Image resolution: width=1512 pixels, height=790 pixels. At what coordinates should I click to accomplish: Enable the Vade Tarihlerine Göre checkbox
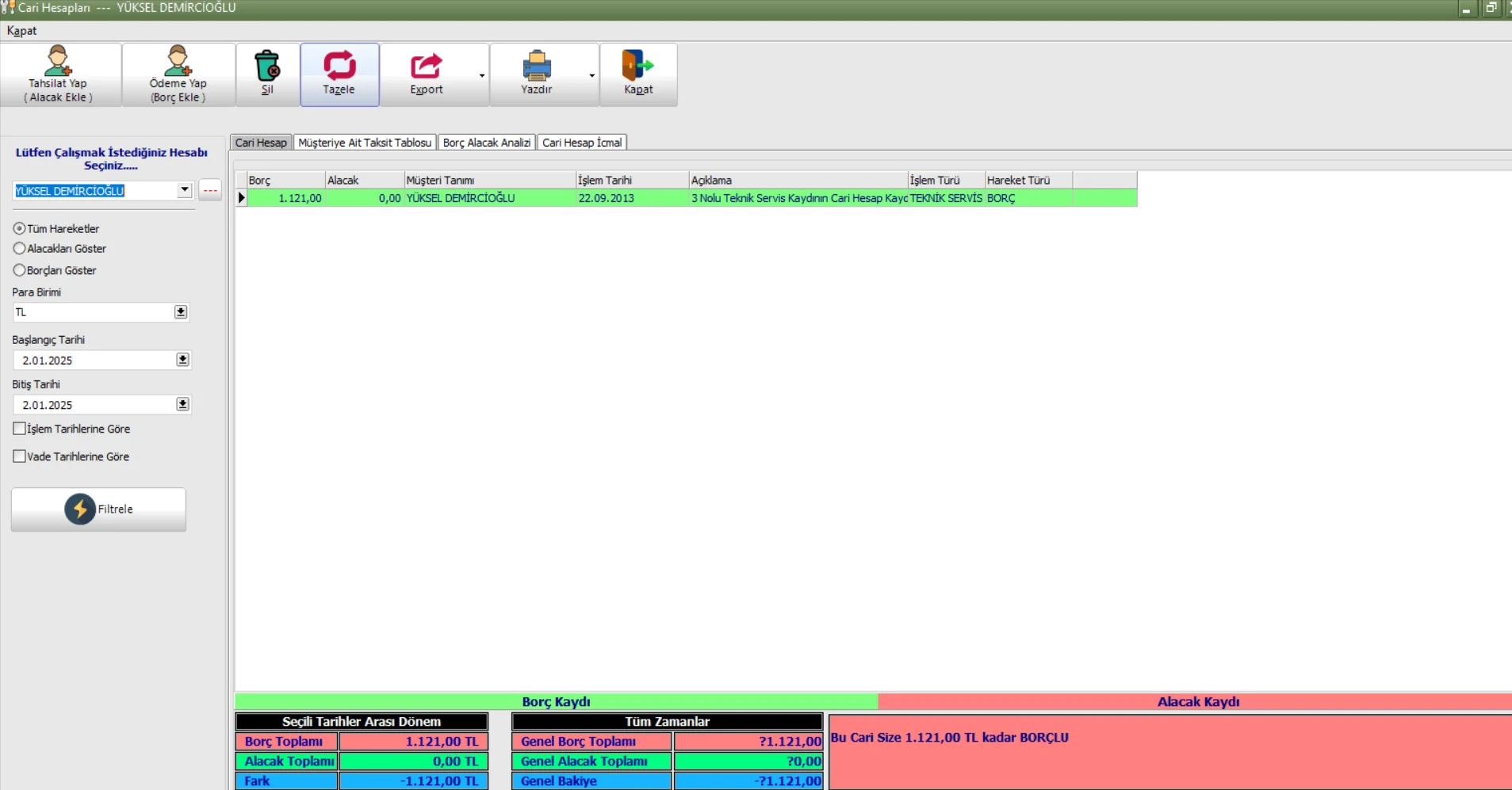[19, 456]
